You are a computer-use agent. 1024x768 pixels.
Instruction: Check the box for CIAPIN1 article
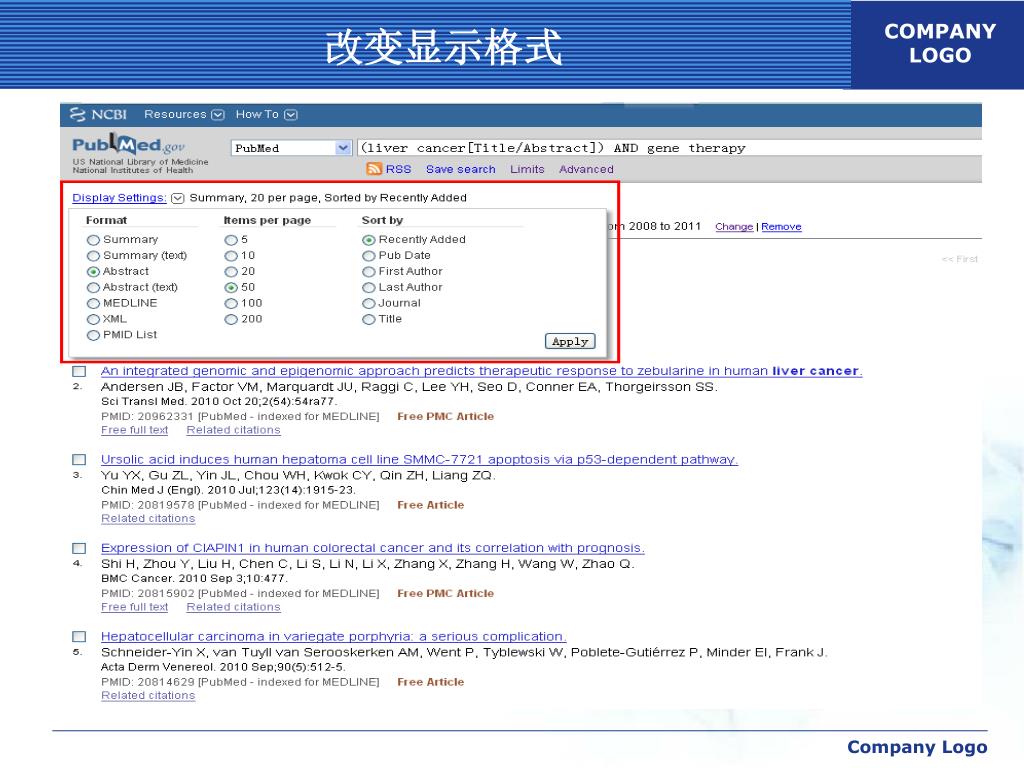click(x=79, y=549)
